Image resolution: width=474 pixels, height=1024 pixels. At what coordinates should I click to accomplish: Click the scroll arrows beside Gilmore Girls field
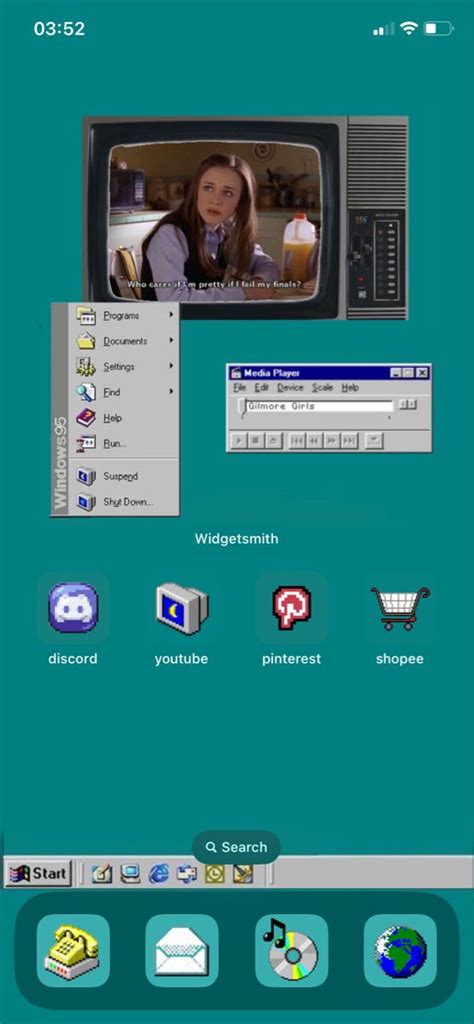coord(408,405)
